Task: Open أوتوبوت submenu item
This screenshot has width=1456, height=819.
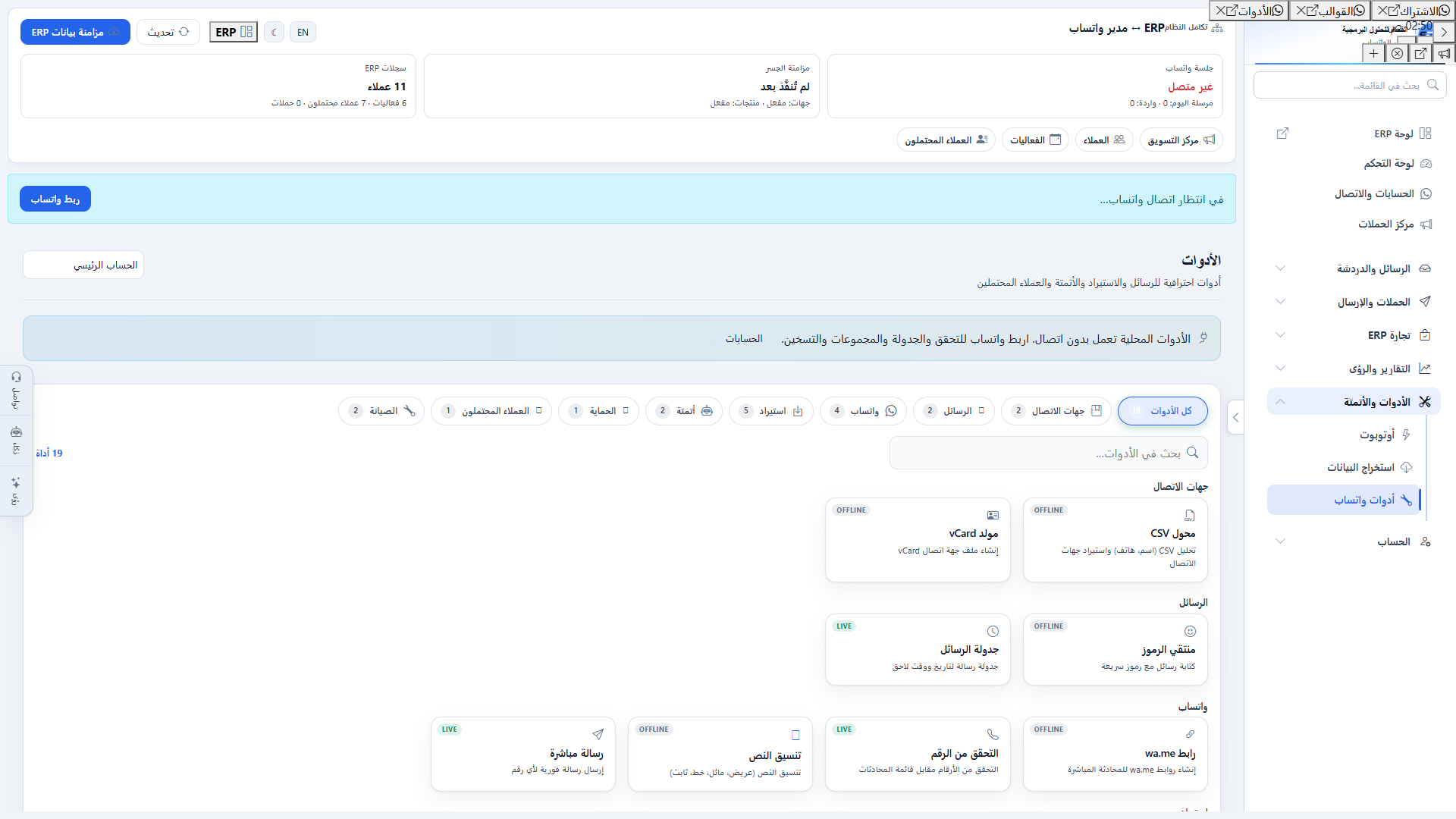Action: [1344, 435]
